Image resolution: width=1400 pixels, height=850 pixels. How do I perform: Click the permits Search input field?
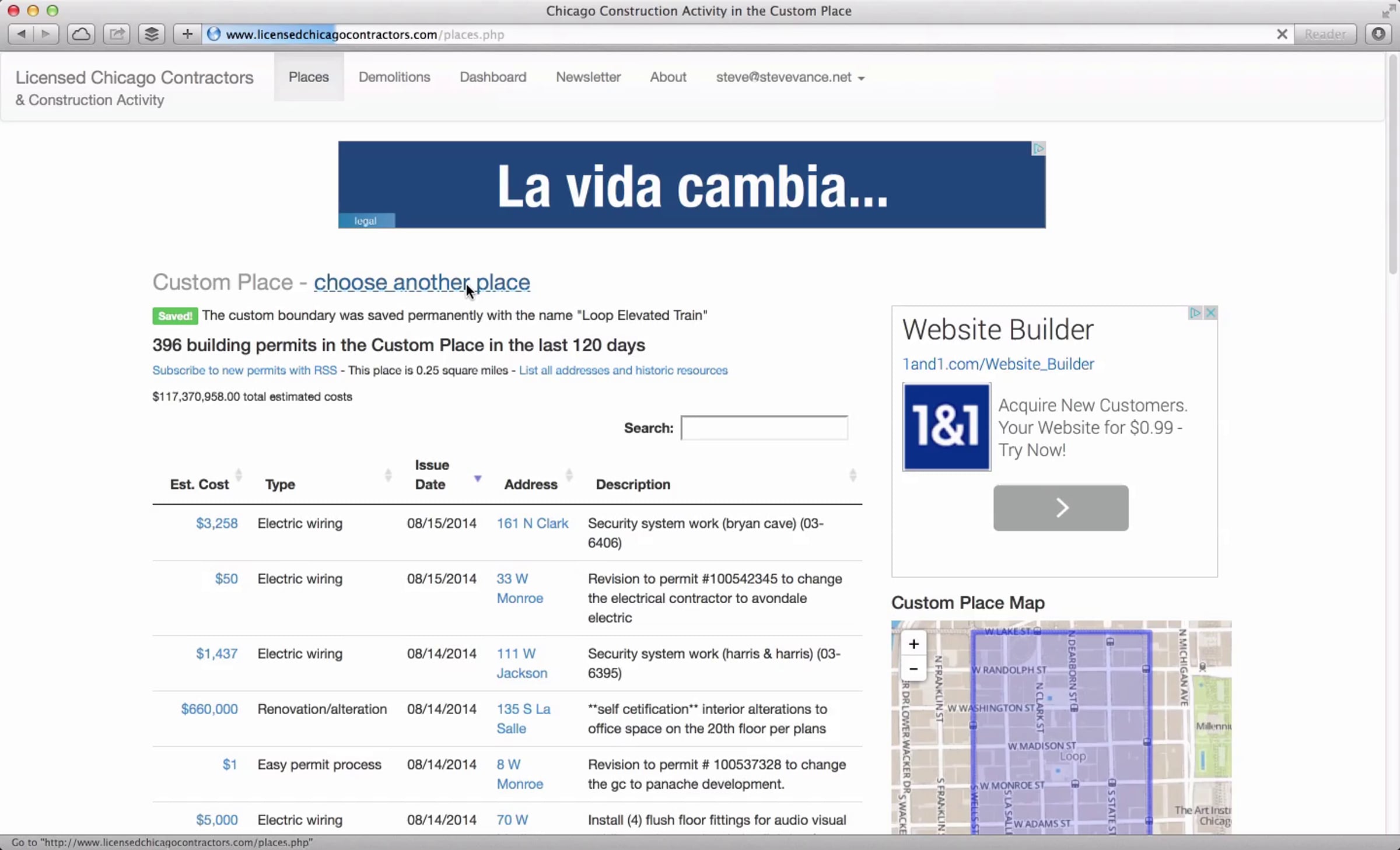click(764, 428)
